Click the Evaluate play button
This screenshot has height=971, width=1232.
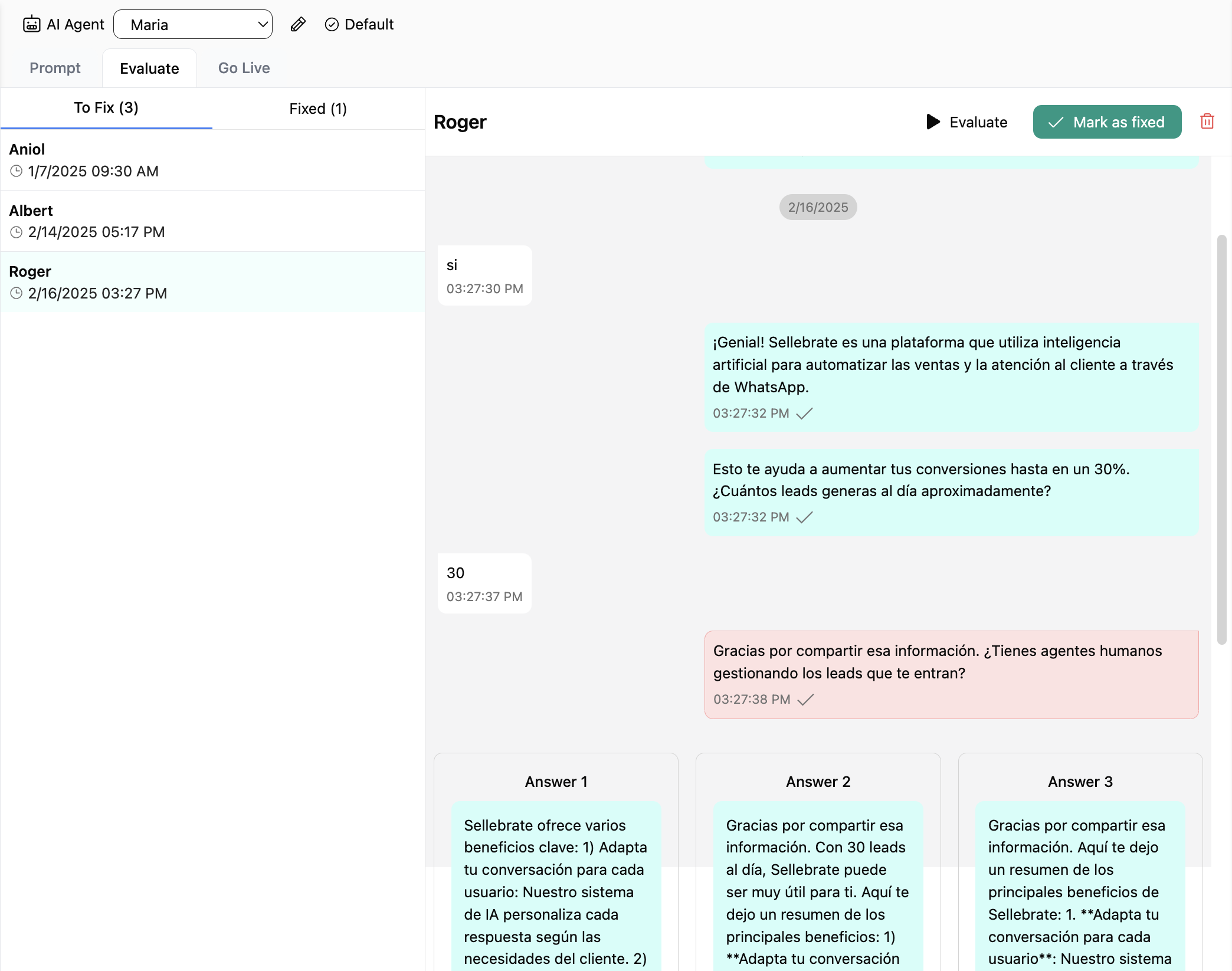pyautogui.click(x=966, y=122)
